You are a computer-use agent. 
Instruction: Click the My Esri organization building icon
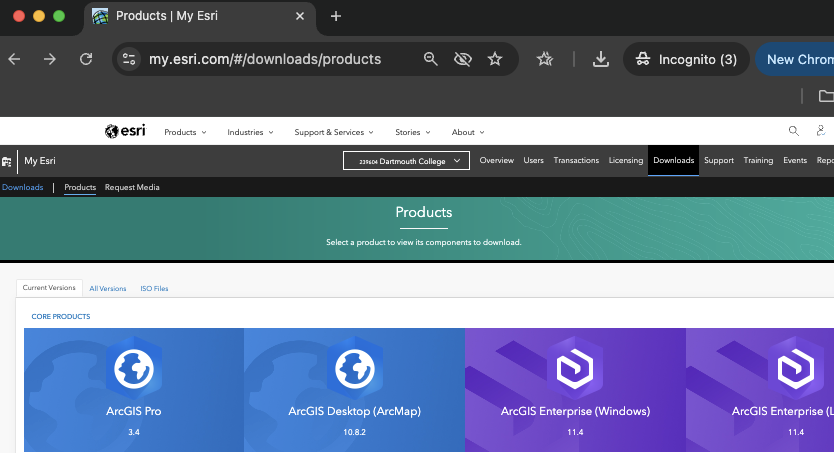click(x=6, y=162)
